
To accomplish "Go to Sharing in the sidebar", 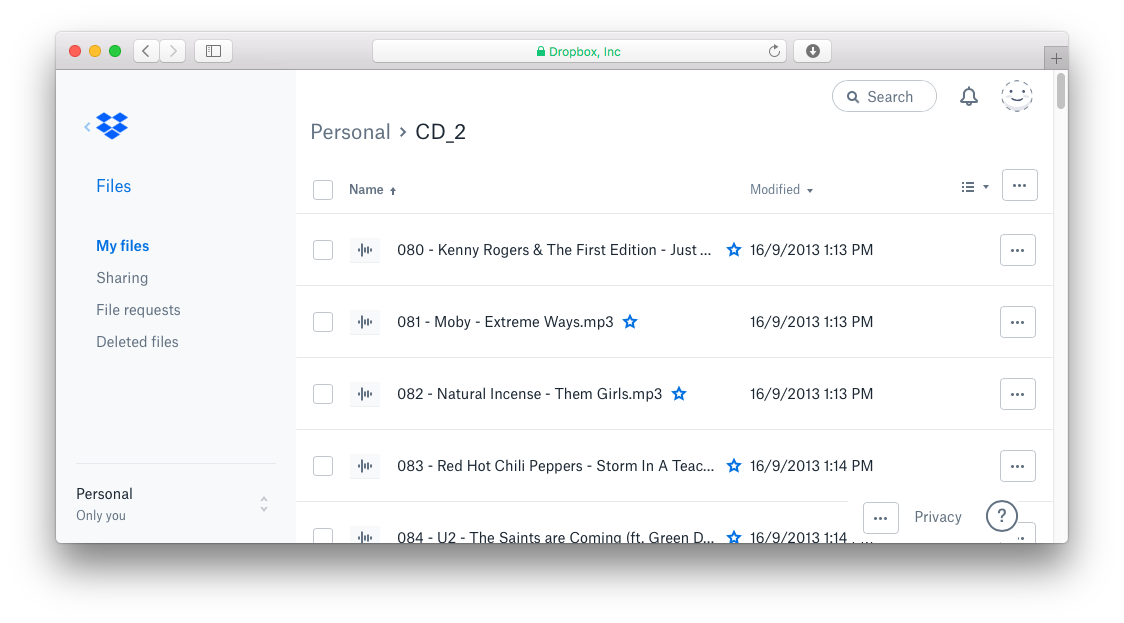I will pos(122,278).
